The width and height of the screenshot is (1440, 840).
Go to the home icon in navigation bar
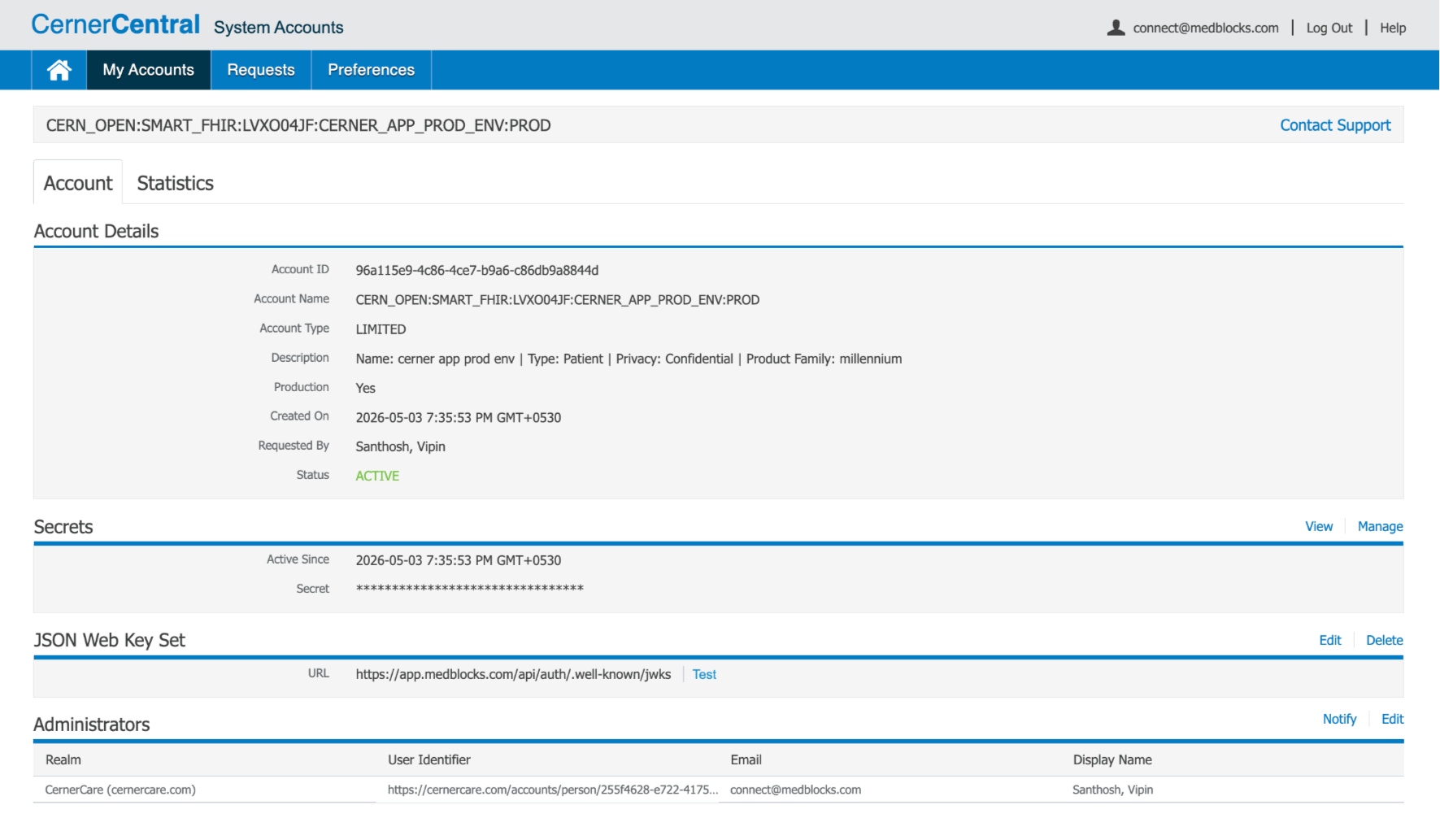click(x=59, y=70)
